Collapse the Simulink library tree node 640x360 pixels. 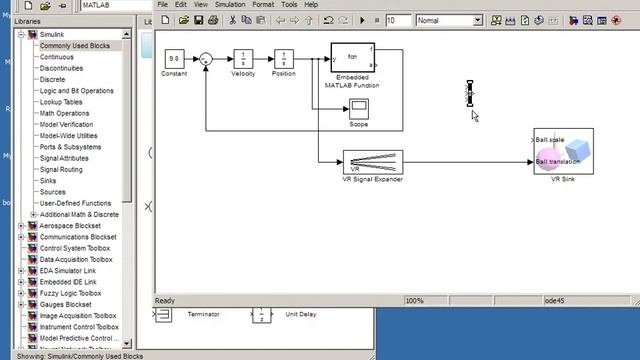click(21, 35)
